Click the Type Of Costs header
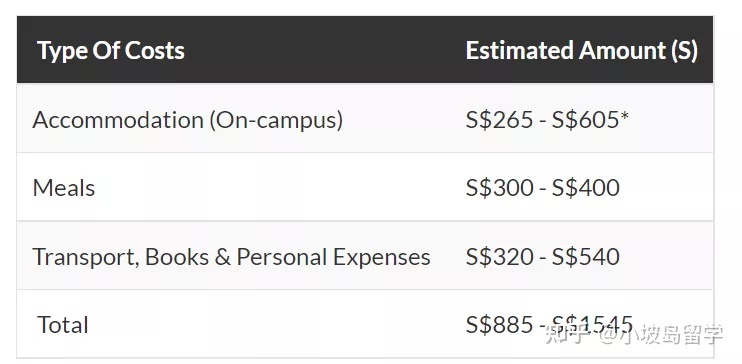This screenshot has width=742, height=364. pyautogui.click(x=111, y=51)
